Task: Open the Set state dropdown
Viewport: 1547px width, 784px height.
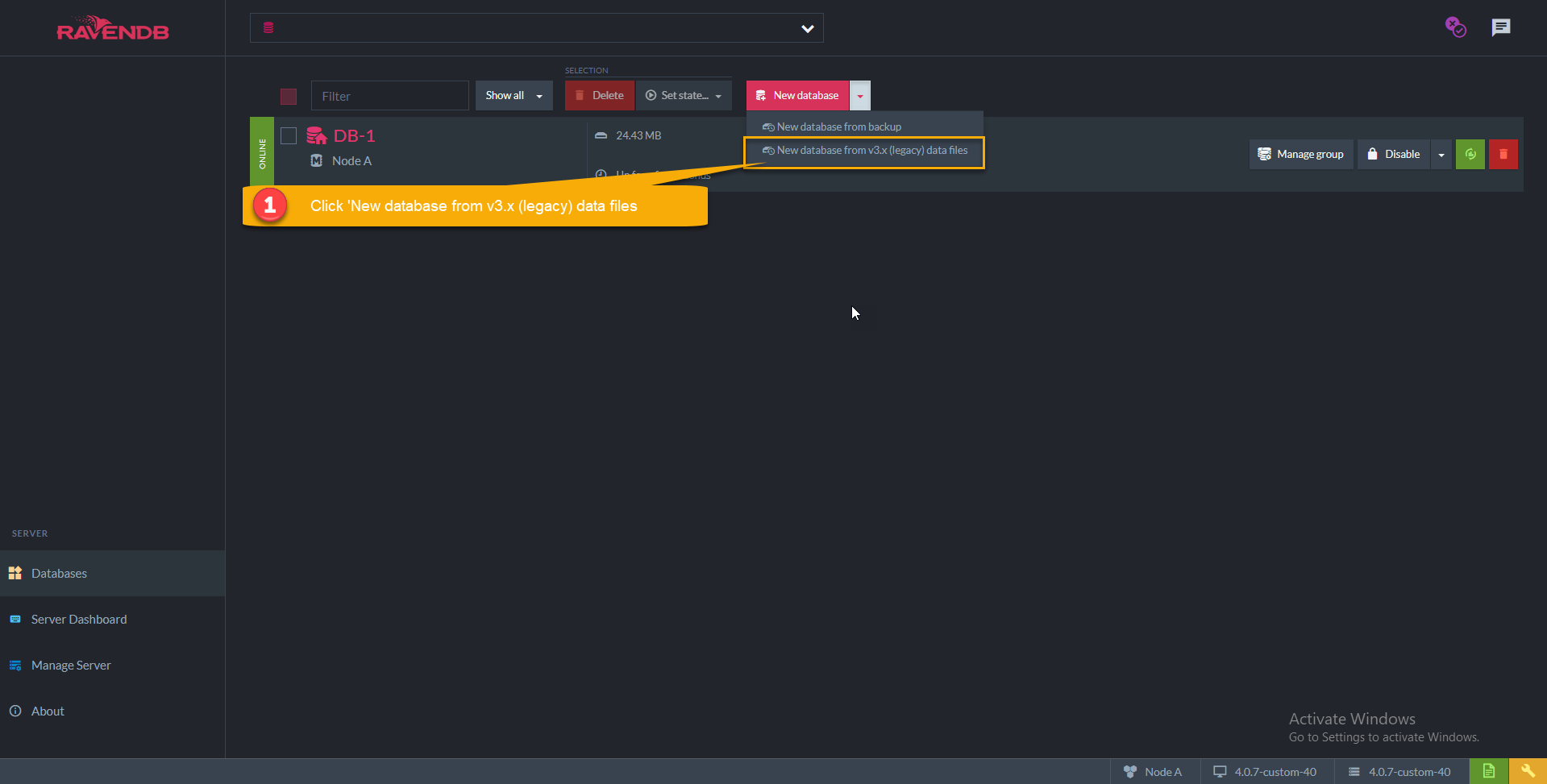Action: pyautogui.click(x=684, y=95)
